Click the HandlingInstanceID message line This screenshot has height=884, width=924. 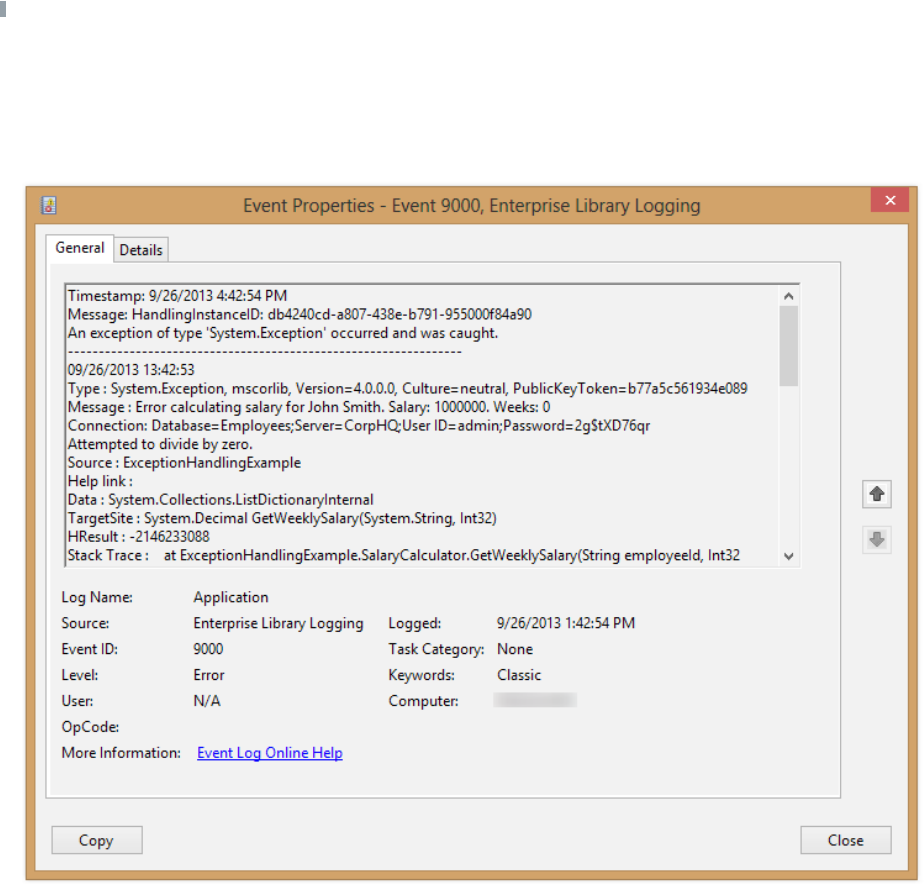tap(299, 314)
